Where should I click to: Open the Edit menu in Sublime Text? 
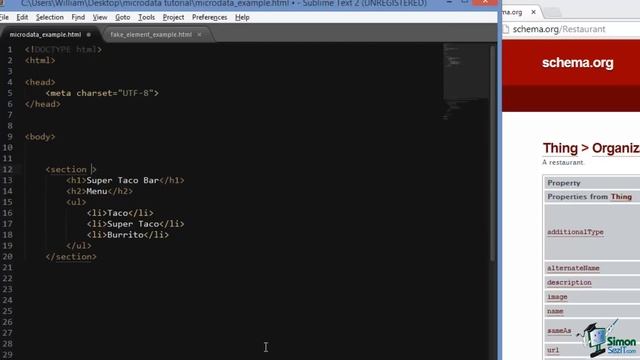pyautogui.click(x=22, y=17)
